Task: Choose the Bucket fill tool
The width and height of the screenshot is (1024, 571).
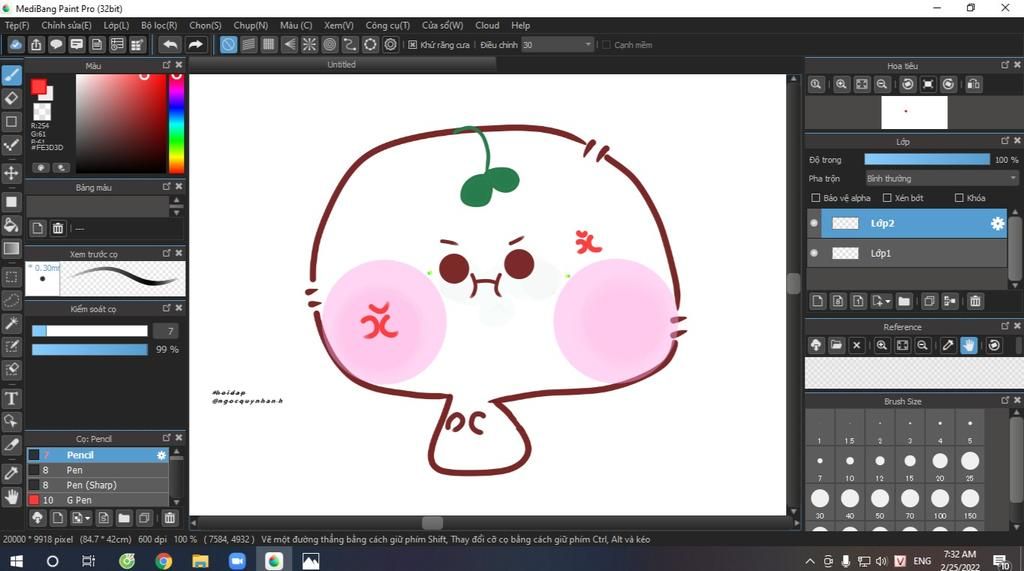Action: point(11,225)
